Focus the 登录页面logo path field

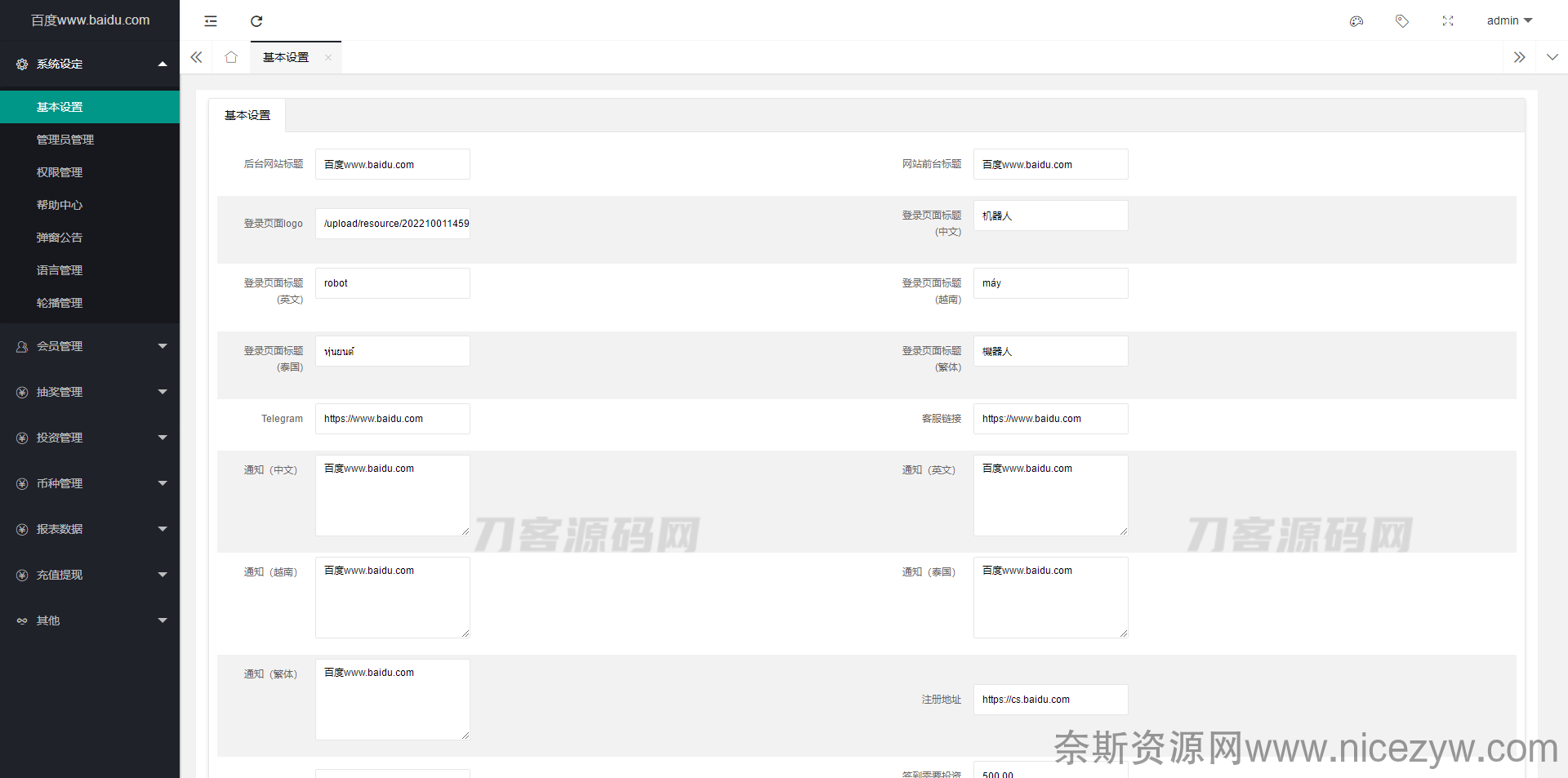pos(393,224)
